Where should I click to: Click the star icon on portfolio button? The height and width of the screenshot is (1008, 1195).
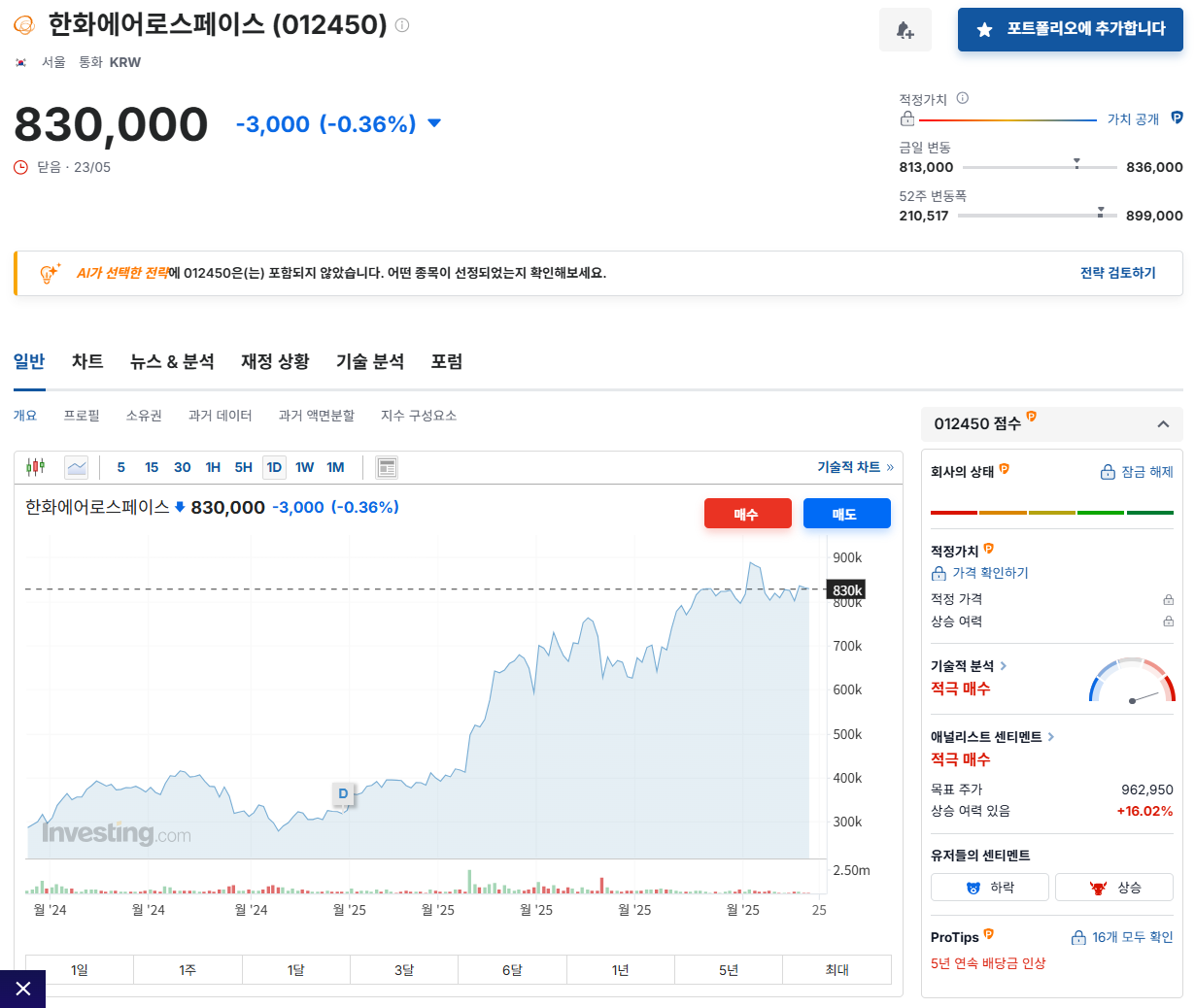984,30
